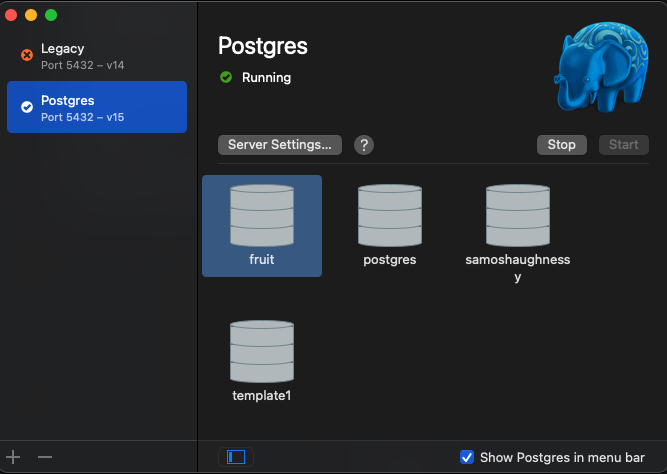Click the postgres database label
This screenshot has width=667, height=474.
[390, 260]
